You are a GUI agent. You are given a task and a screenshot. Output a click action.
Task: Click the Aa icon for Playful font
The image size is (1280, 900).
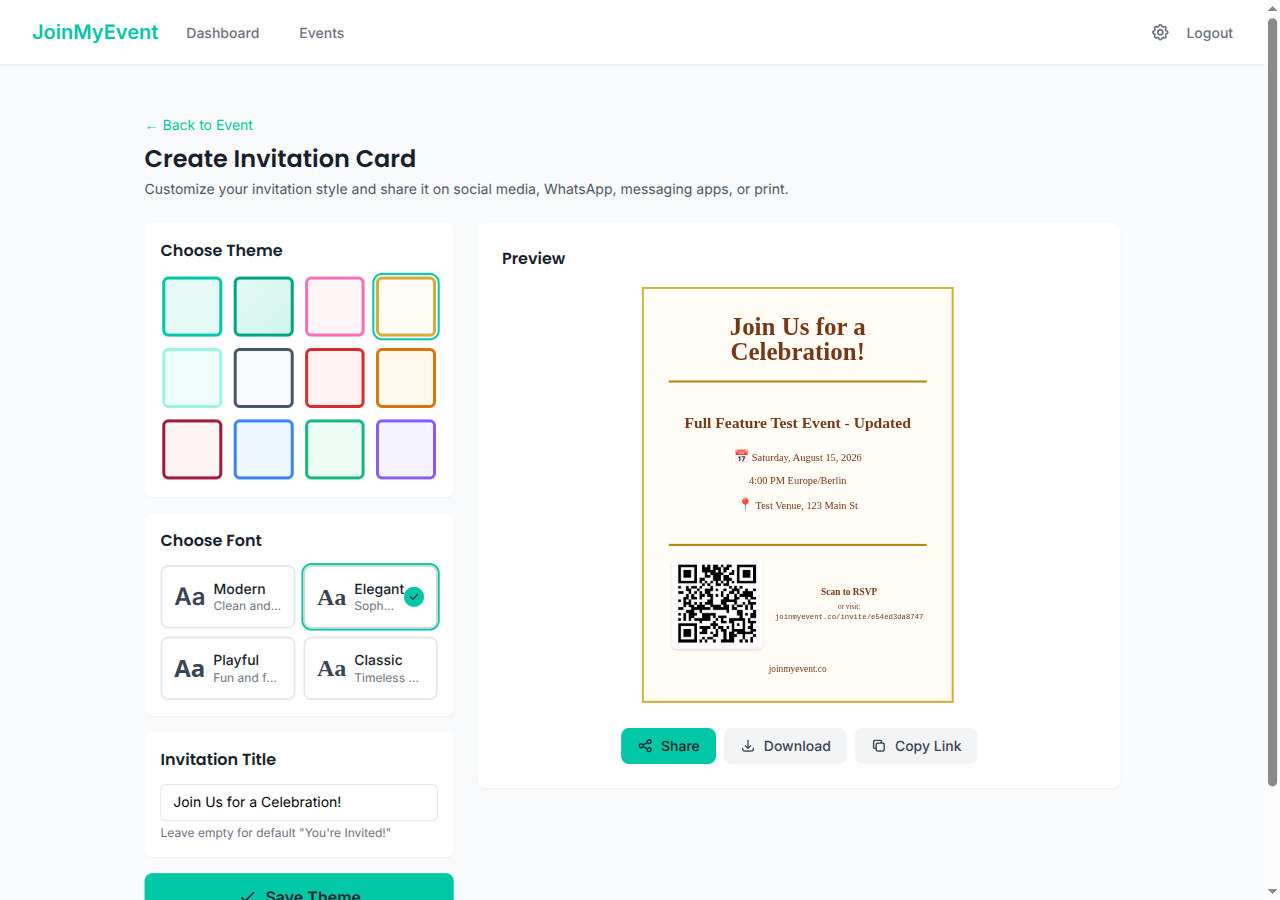tap(189, 669)
